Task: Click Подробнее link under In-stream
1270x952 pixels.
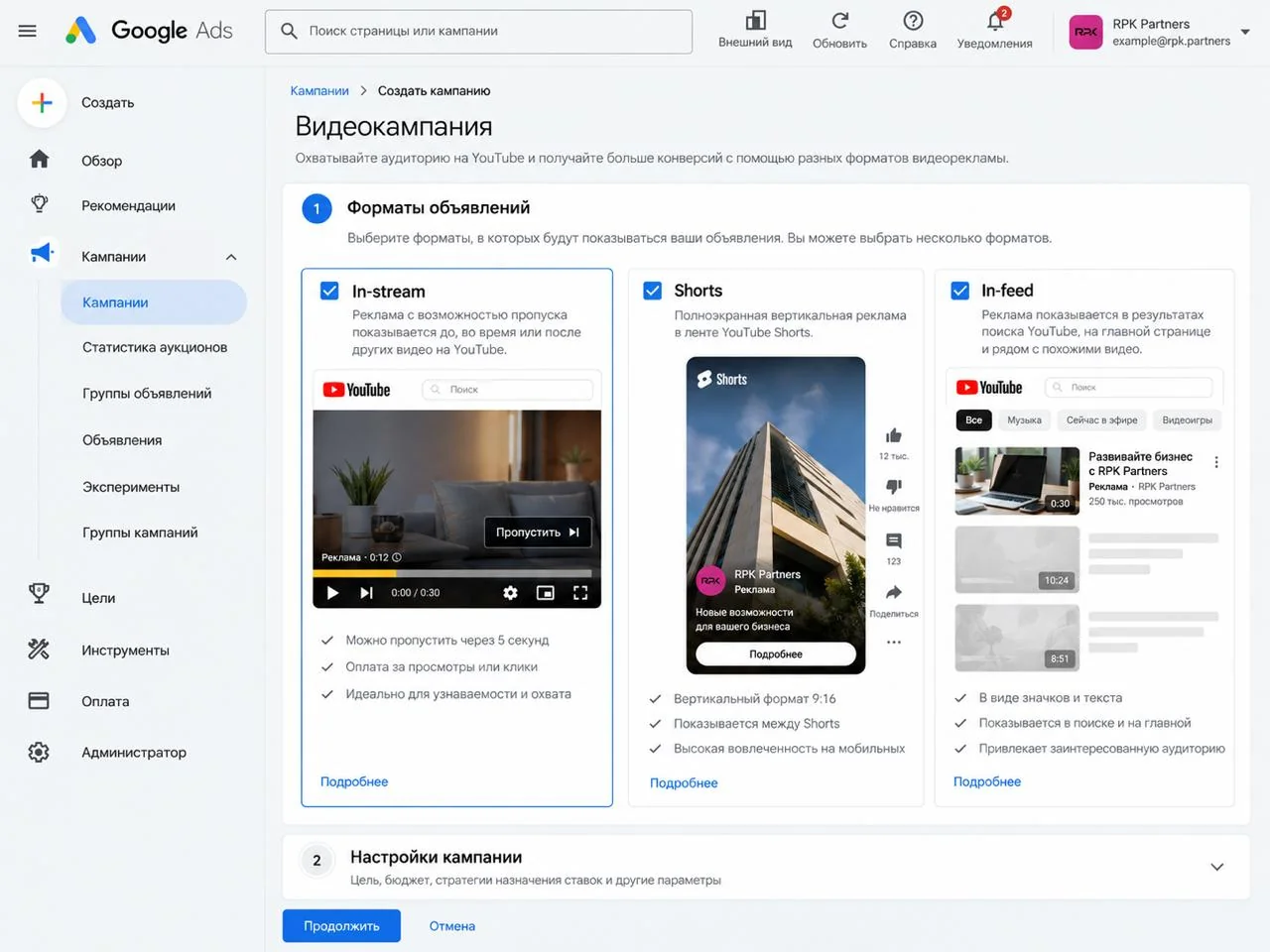Action: (354, 781)
